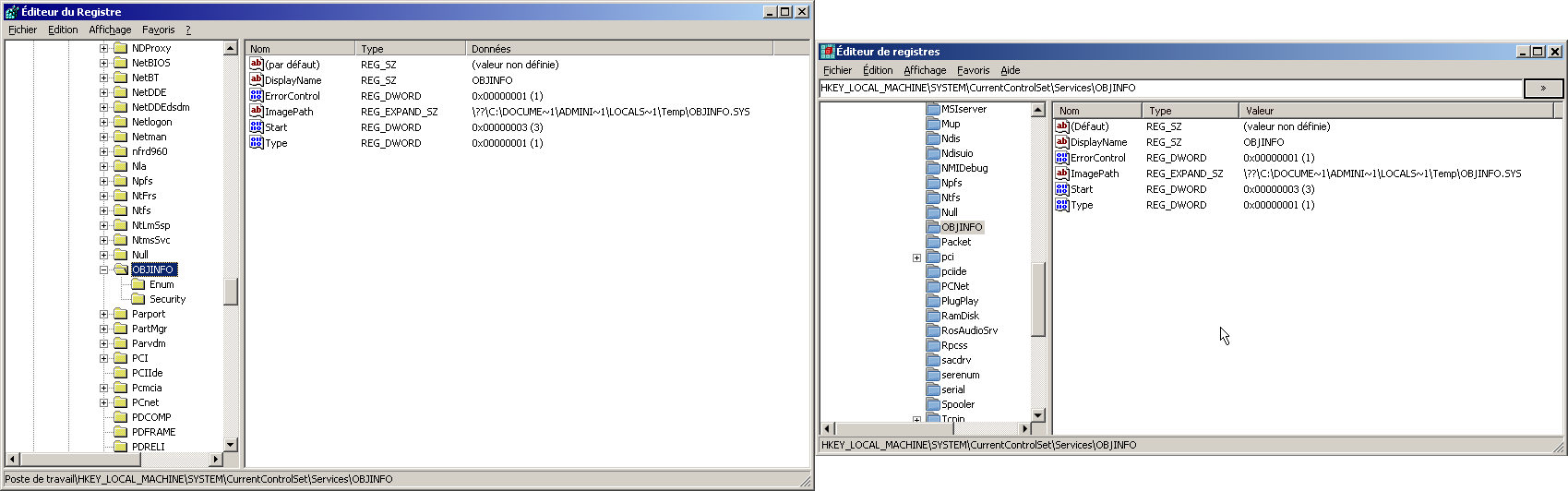Select the RamDisk key folder icon
This screenshot has height=491, width=1568.
[x=933, y=316]
